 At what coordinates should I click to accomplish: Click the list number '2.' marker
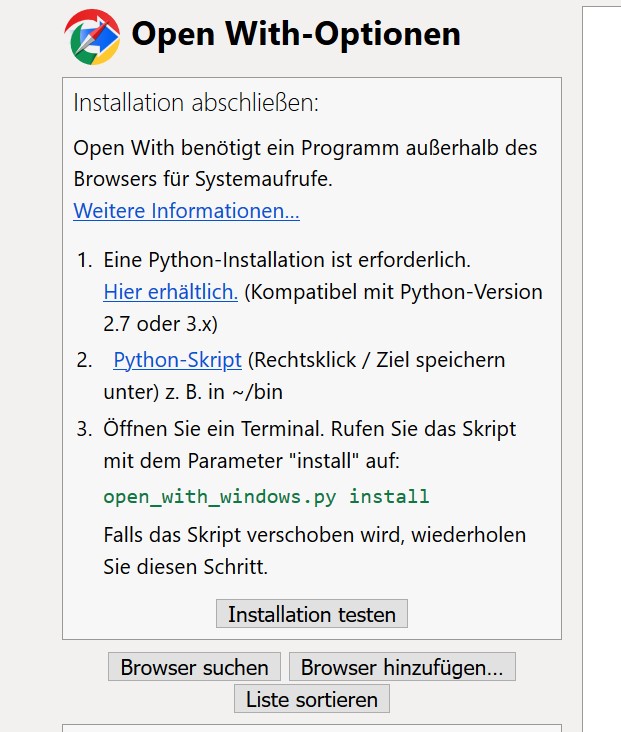coord(85,360)
